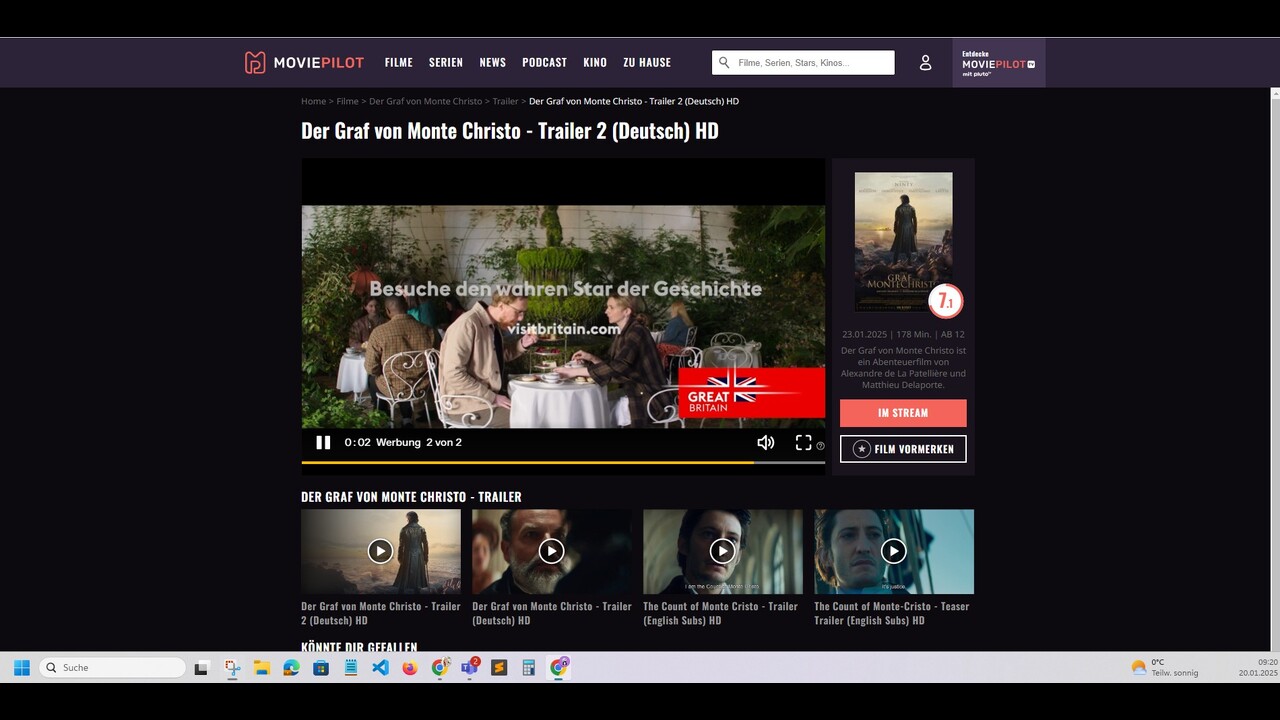1280x720 pixels.
Task: Open the FILME menu
Action: (399, 62)
